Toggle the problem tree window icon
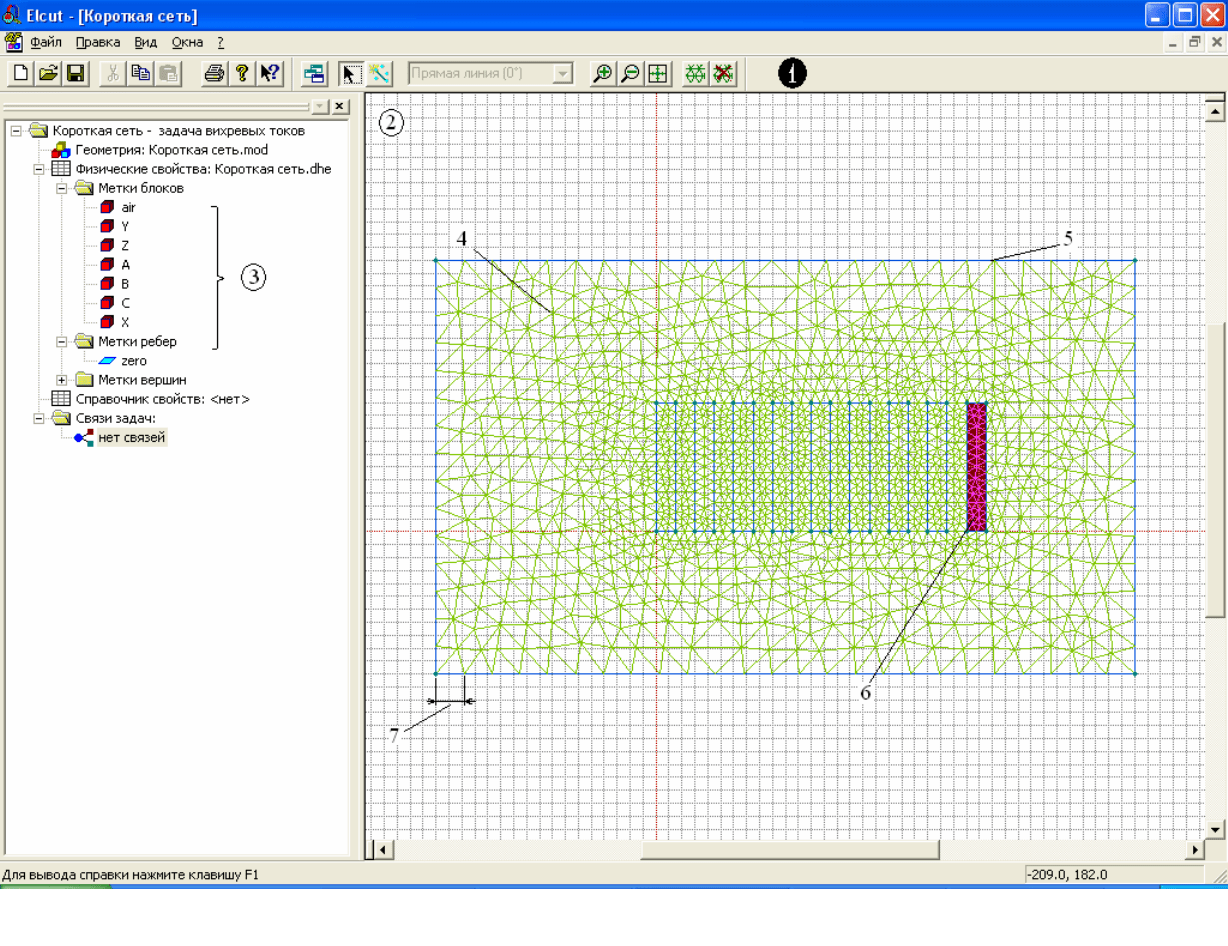The height and width of the screenshot is (946, 1228). 314,73
